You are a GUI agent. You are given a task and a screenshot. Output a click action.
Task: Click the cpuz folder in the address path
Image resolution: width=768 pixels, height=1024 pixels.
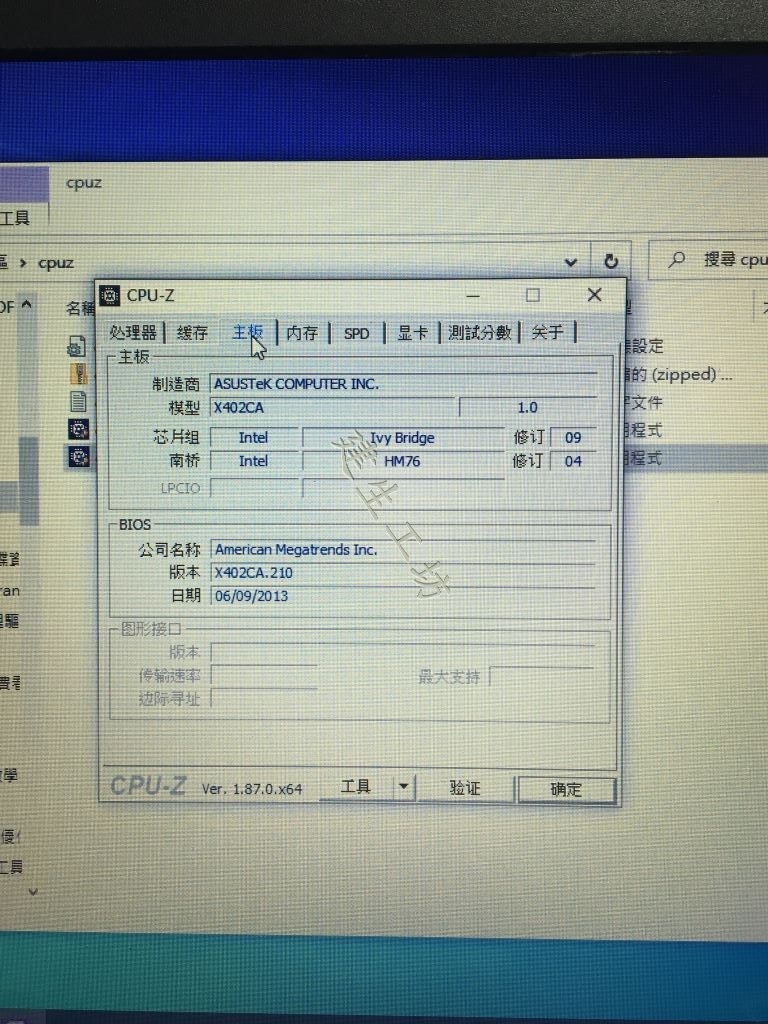[x=56, y=263]
